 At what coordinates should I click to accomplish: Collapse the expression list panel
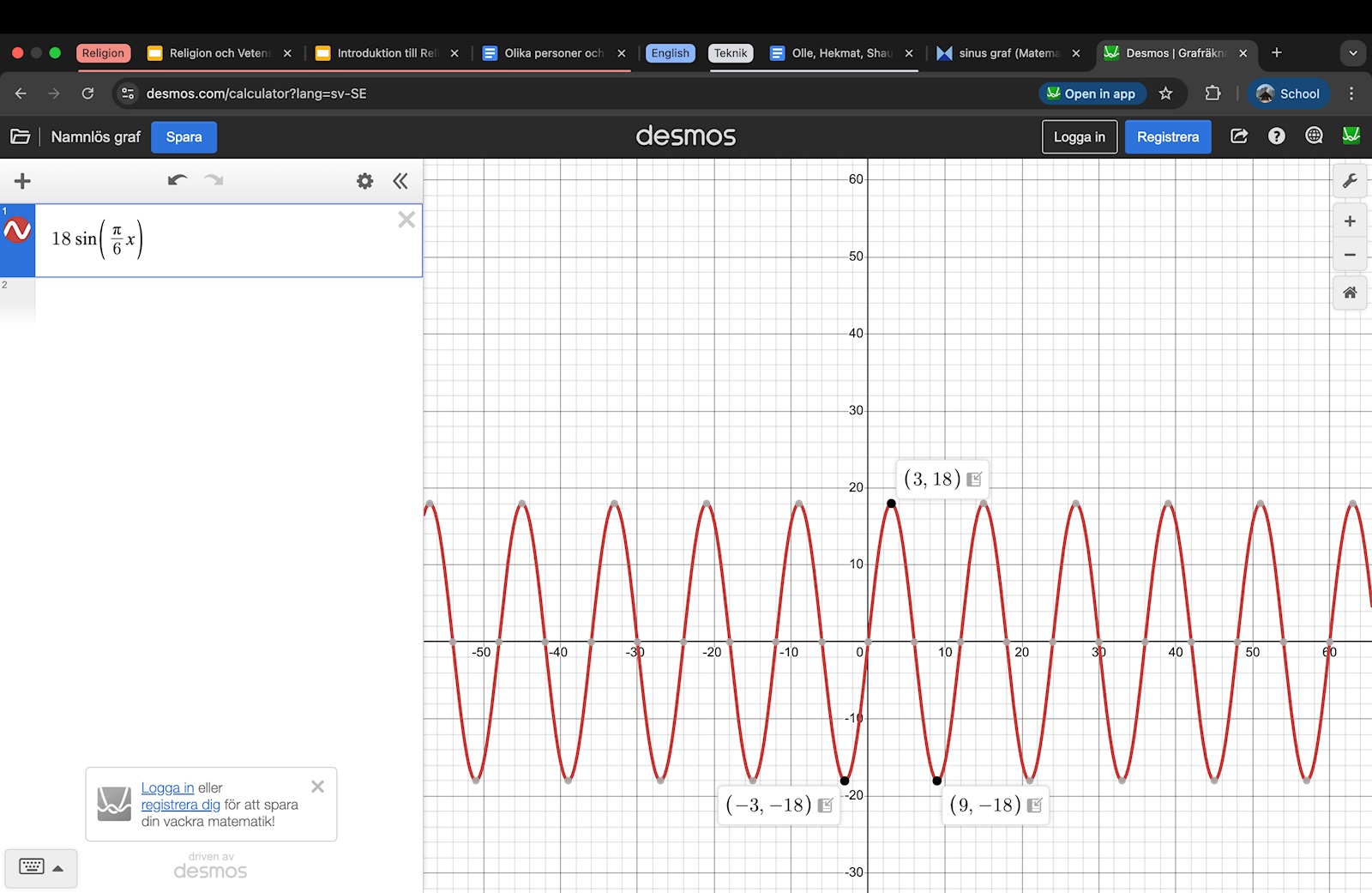coord(400,181)
